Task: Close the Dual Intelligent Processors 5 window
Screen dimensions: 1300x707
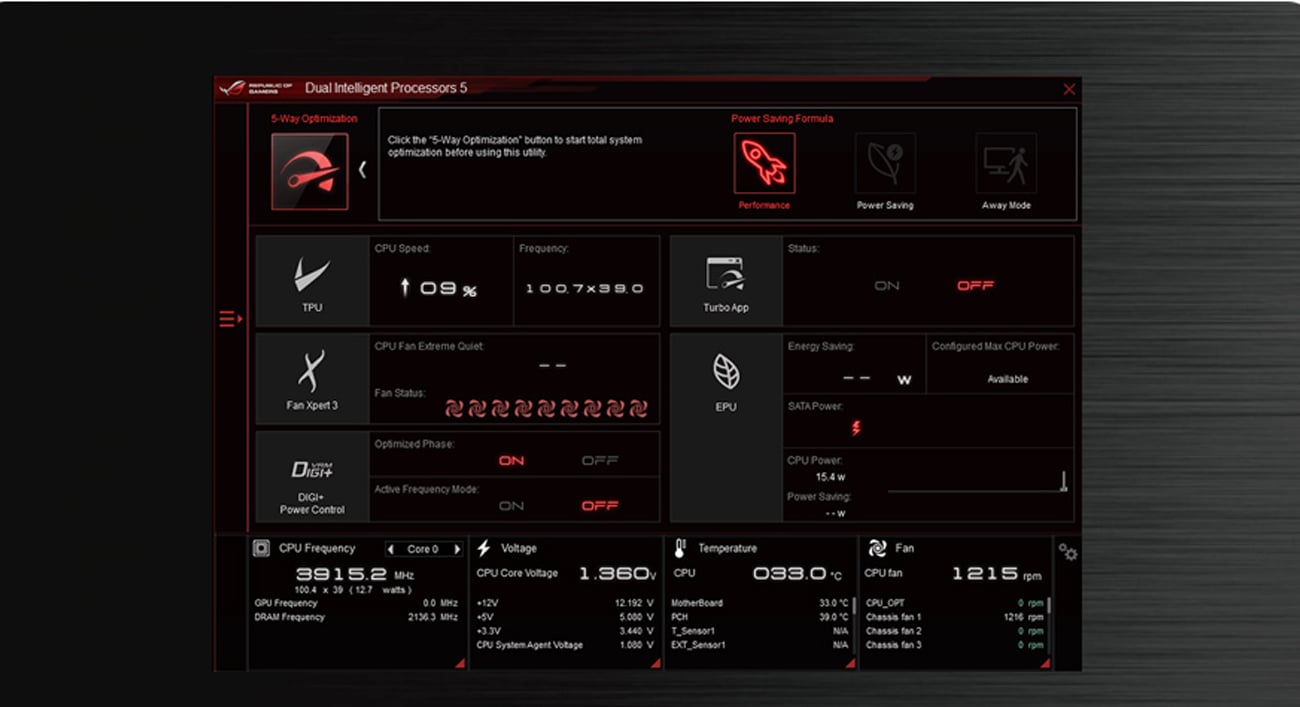Action: pyautogui.click(x=1069, y=89)
